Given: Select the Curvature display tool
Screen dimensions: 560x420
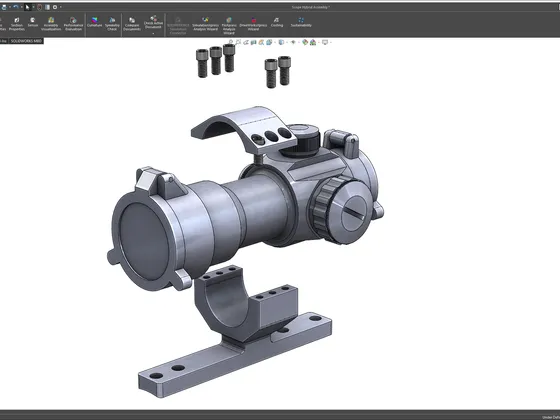Looking at the screenshot, I should coord(94,22).
